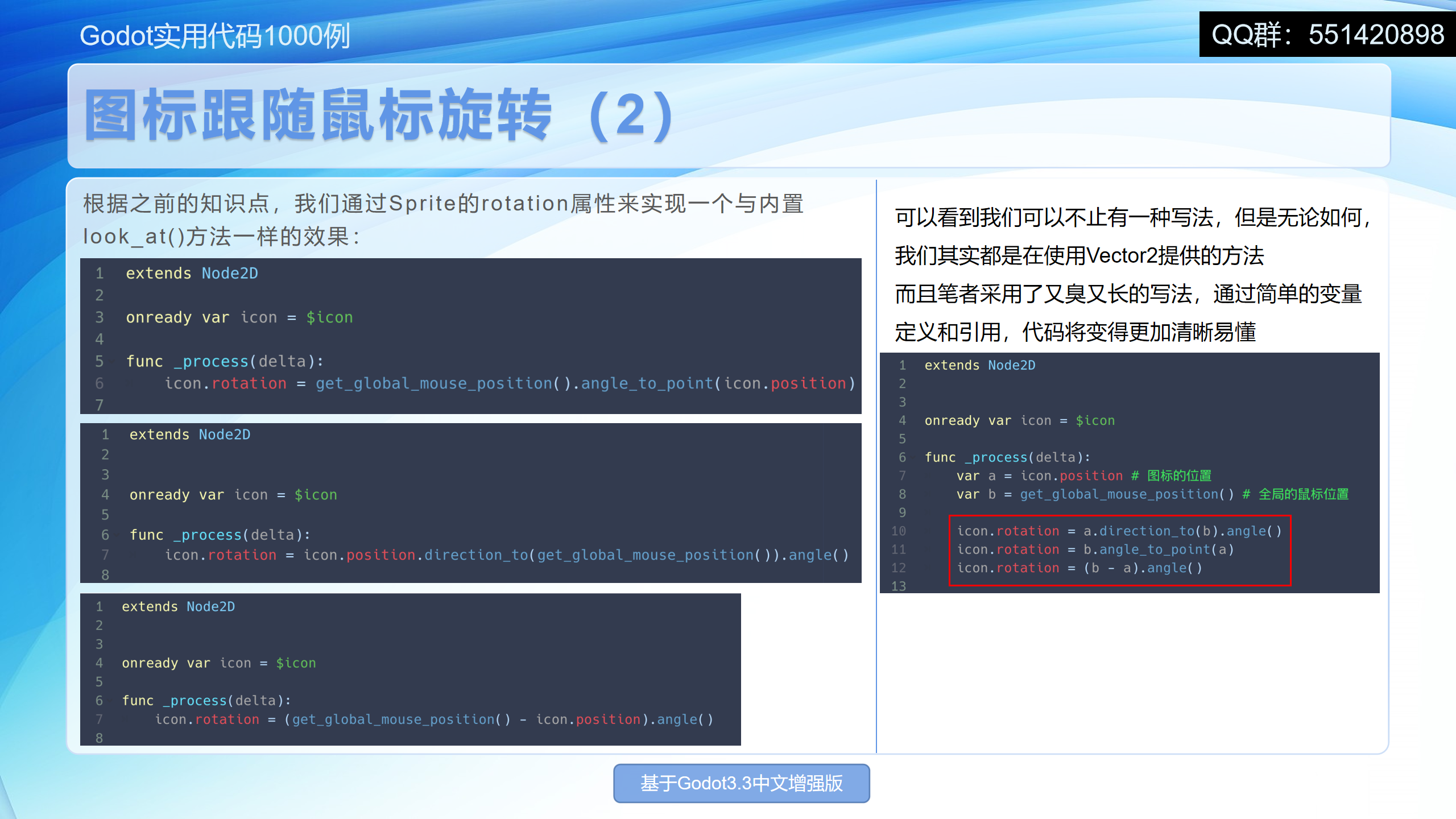Click the line var a = icon.position
Viewport: 1456px width, 819px height.
point(1039,476)
